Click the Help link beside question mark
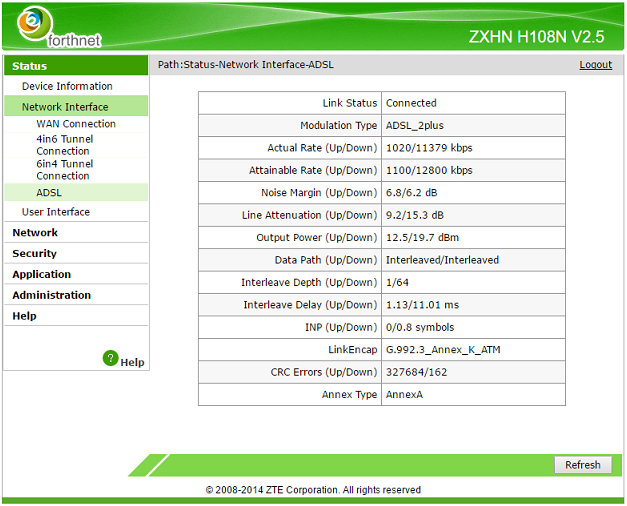Viewport: 627px width, 506px height. coord(132,362)
